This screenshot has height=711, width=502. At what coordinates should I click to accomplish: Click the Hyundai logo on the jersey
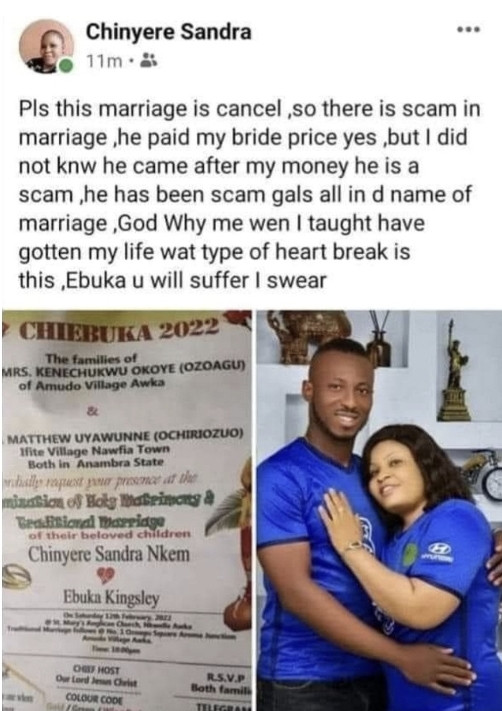point(439,549)
